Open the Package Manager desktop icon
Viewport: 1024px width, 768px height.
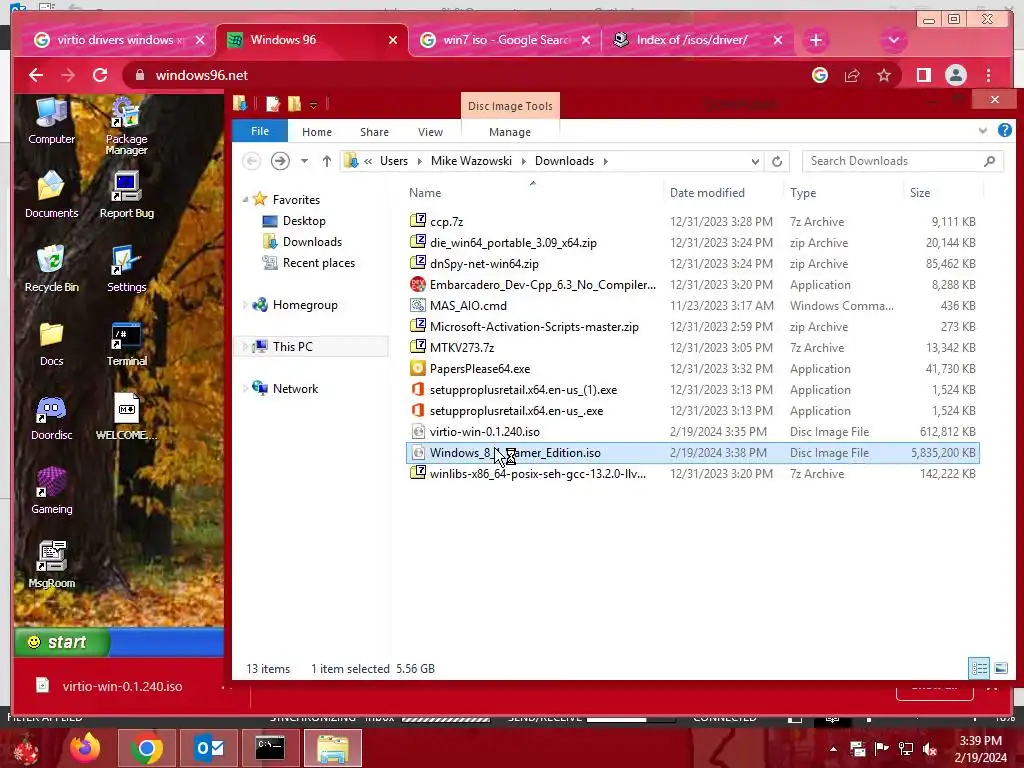tap(126, 127)
